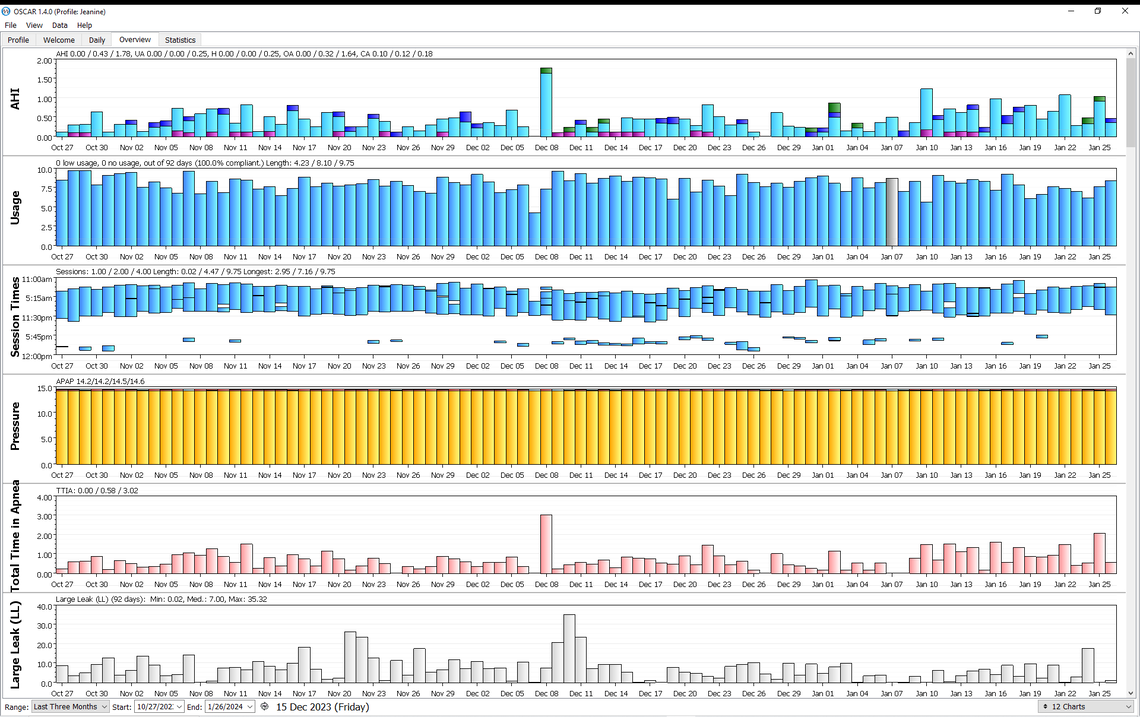This screenshot has width=1140, height=717.
Task: Go to the Welcome tab
Action: click(59, 40)
